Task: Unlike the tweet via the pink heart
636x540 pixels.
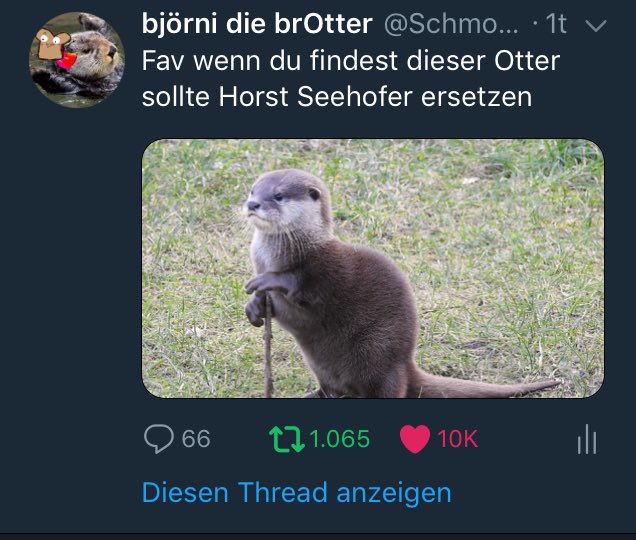Action: [415, 439]
